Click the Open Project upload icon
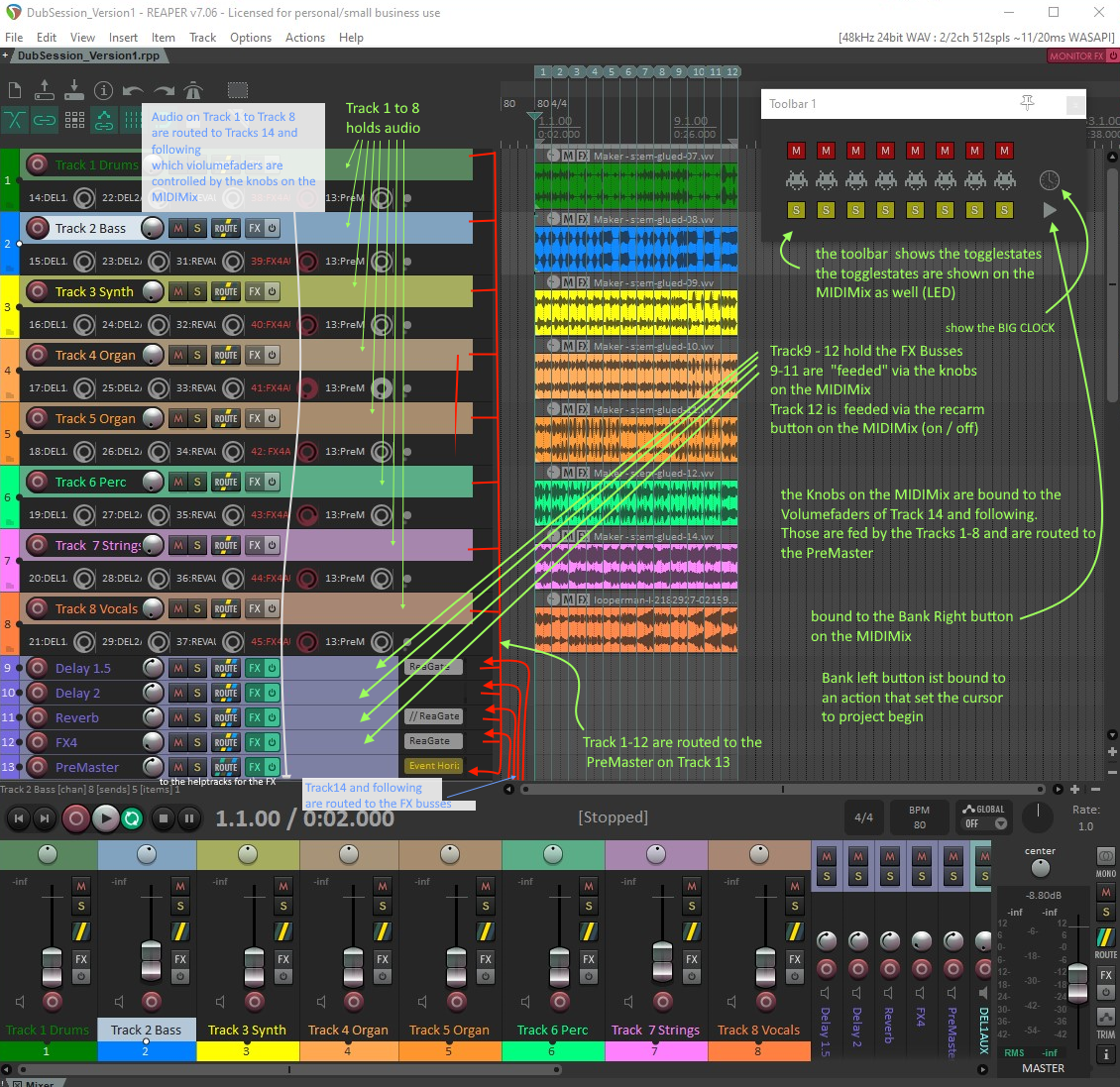Screen dimensions: 1120x1087 tap(45, 91)
